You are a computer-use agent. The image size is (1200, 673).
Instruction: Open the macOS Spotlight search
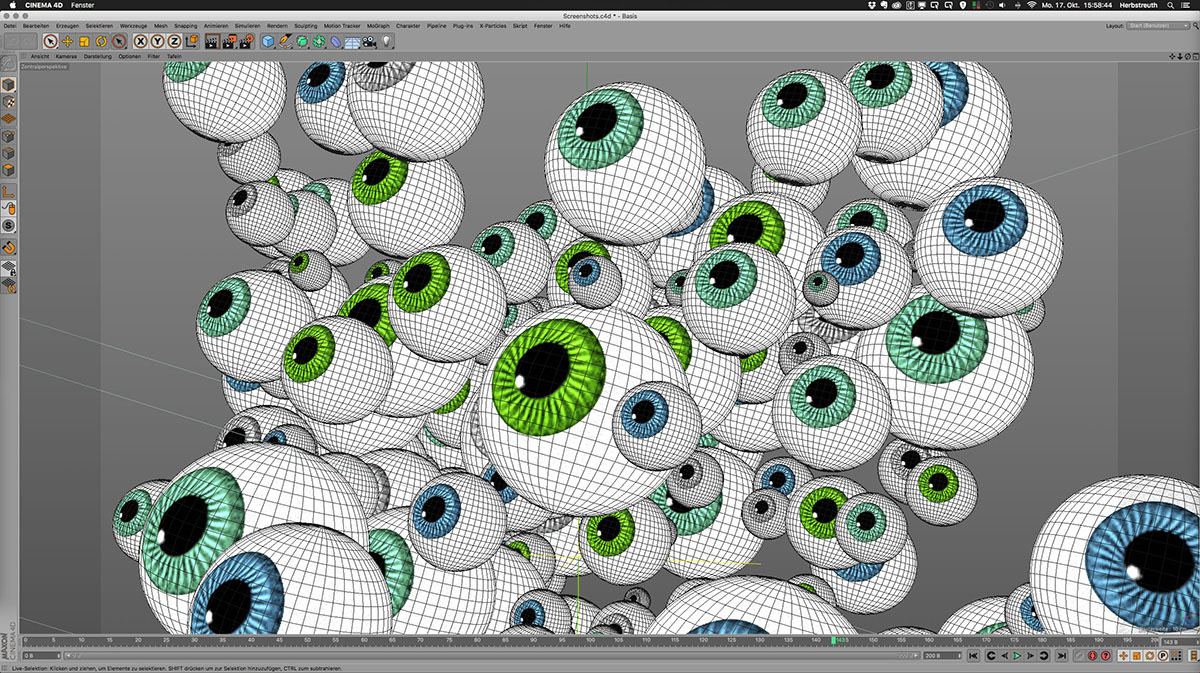pos(1169,6)
